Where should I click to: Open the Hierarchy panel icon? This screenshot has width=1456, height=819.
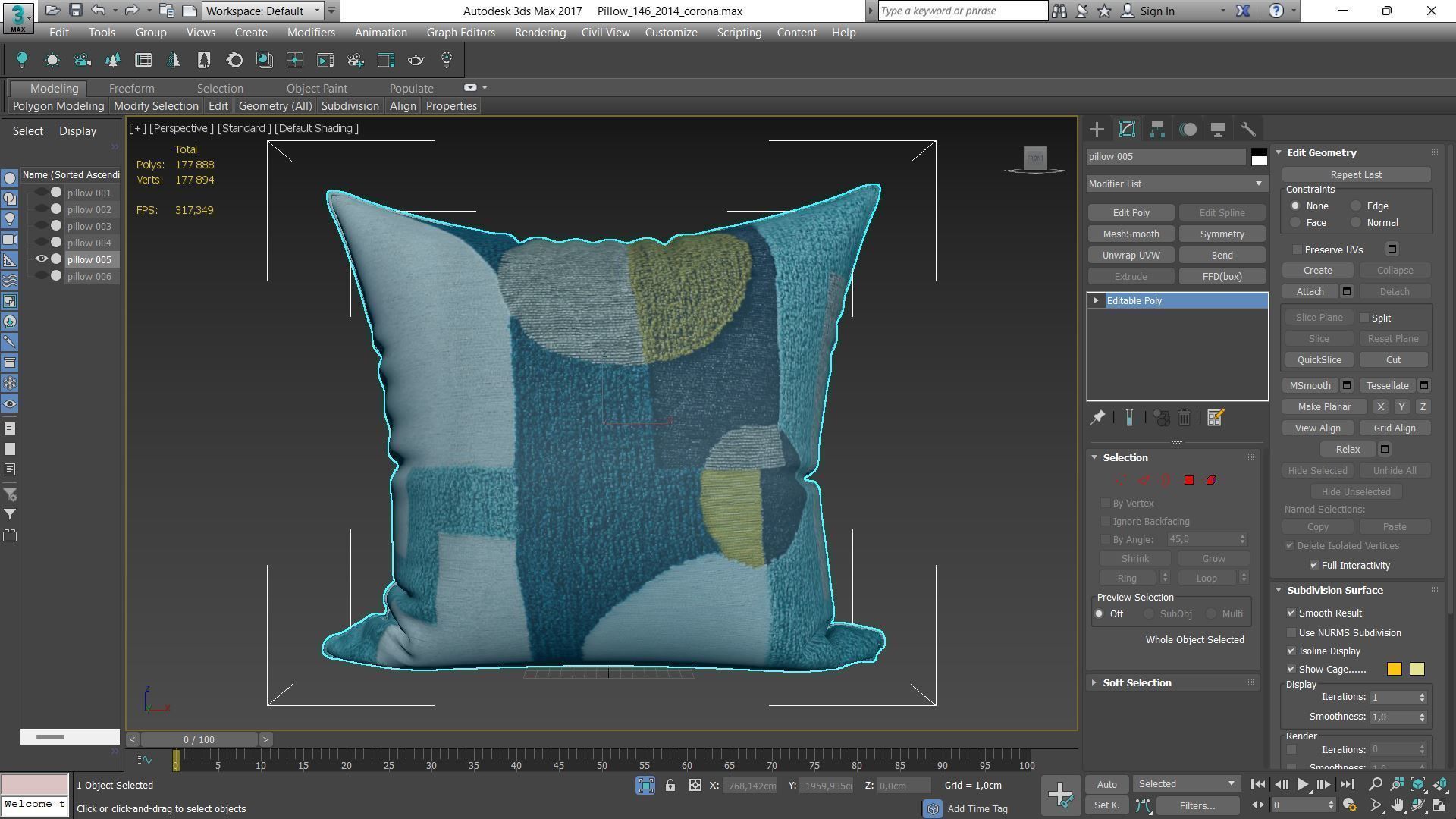[1157, 129]
